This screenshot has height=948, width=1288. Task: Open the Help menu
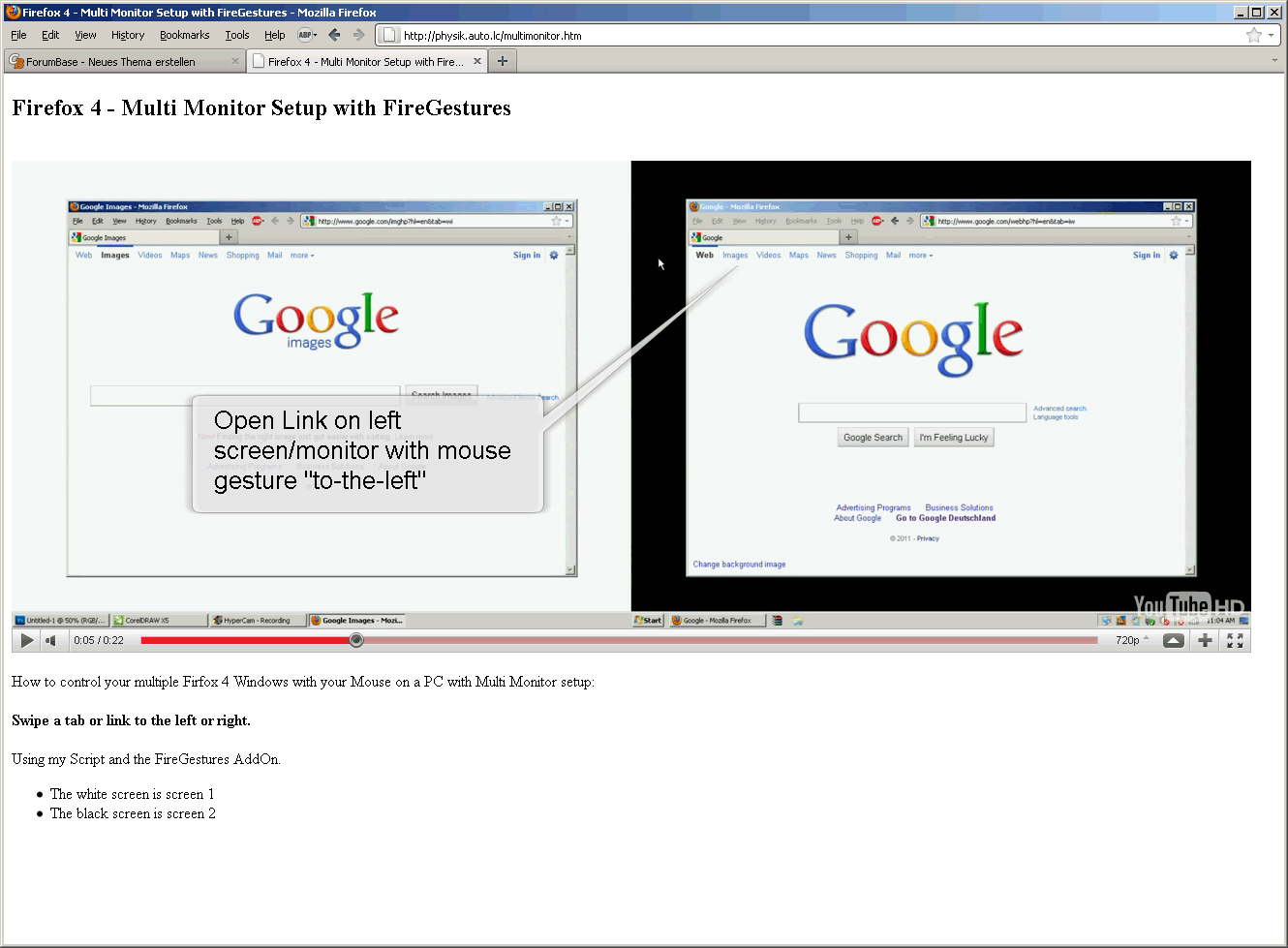click(x=275, y=35)
